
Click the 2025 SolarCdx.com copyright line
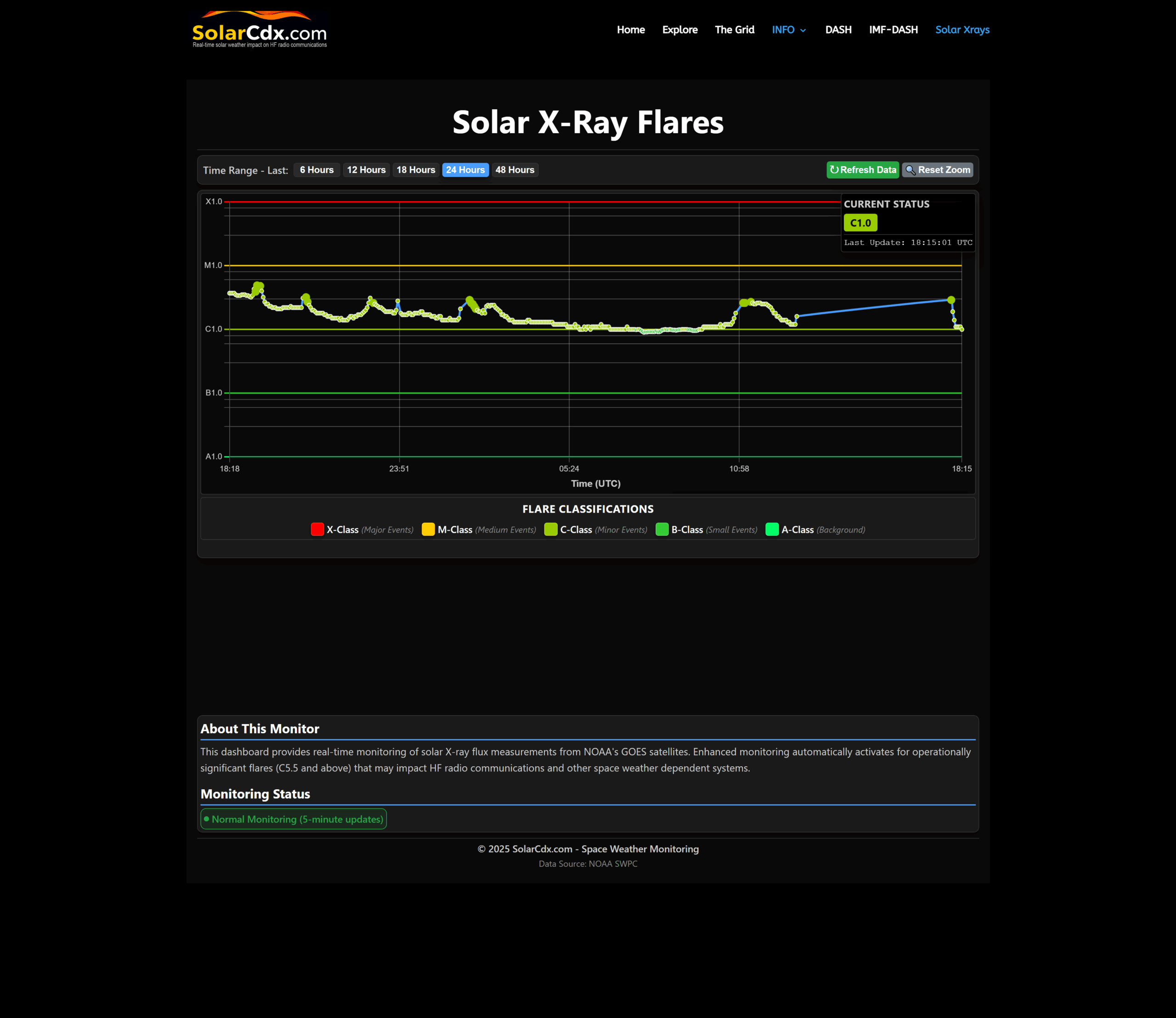tap(588, 848)
